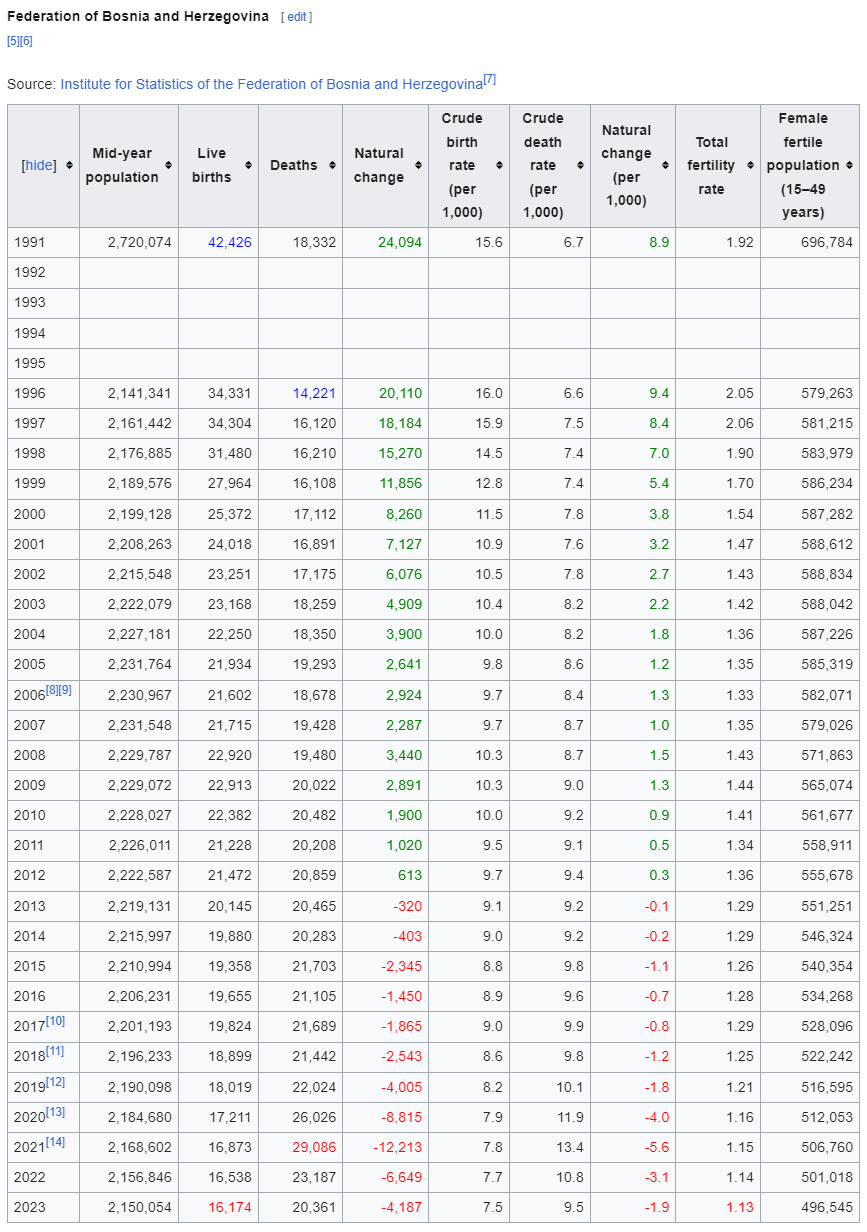Select the 1993 year cell
The width and height of the screenshot is (867, 1232).
click(x=44, y=303)
